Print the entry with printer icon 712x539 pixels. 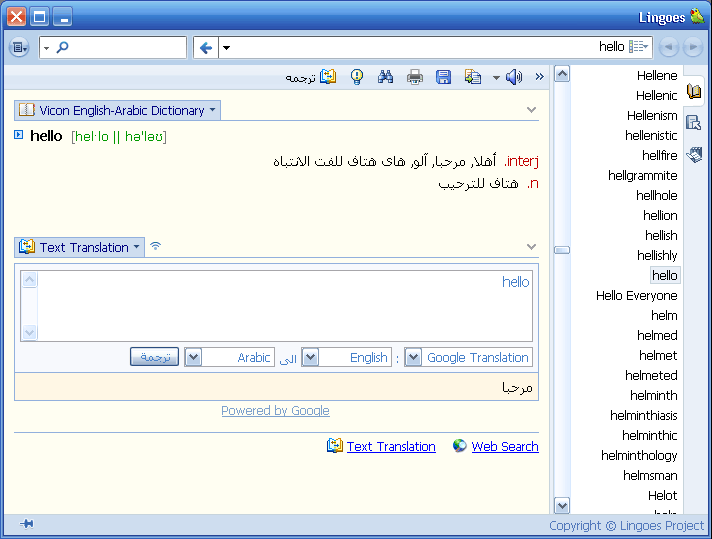click(x=415, y=77)
